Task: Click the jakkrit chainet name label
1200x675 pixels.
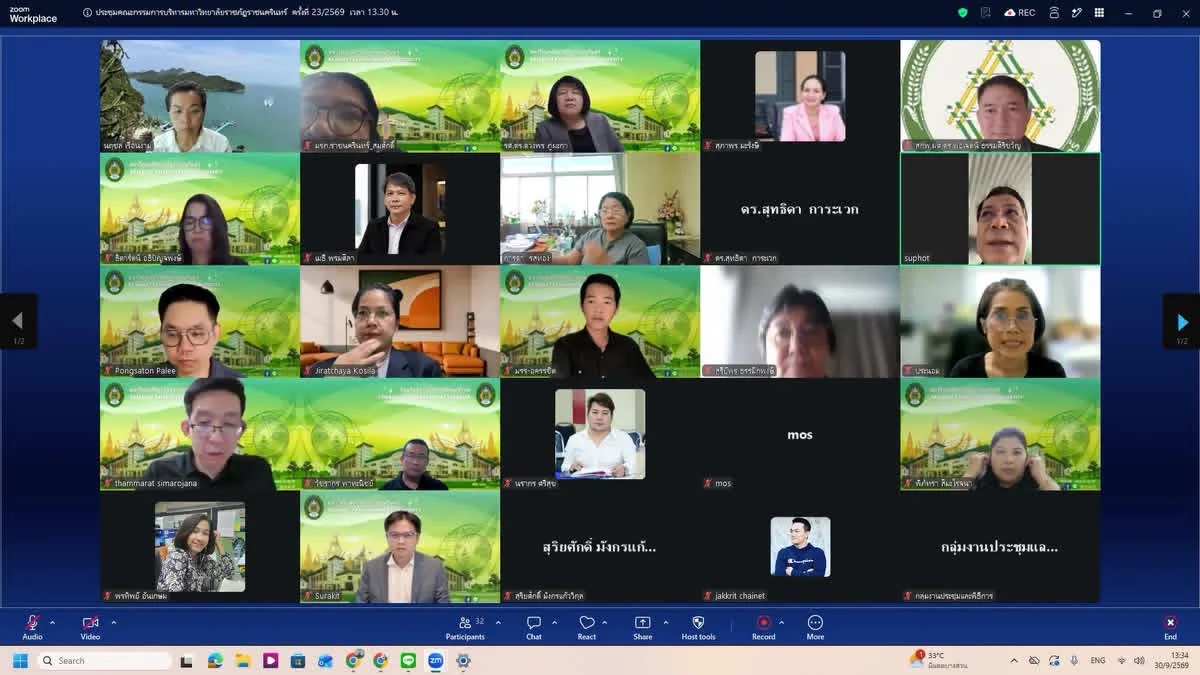Action: point(740,596)
